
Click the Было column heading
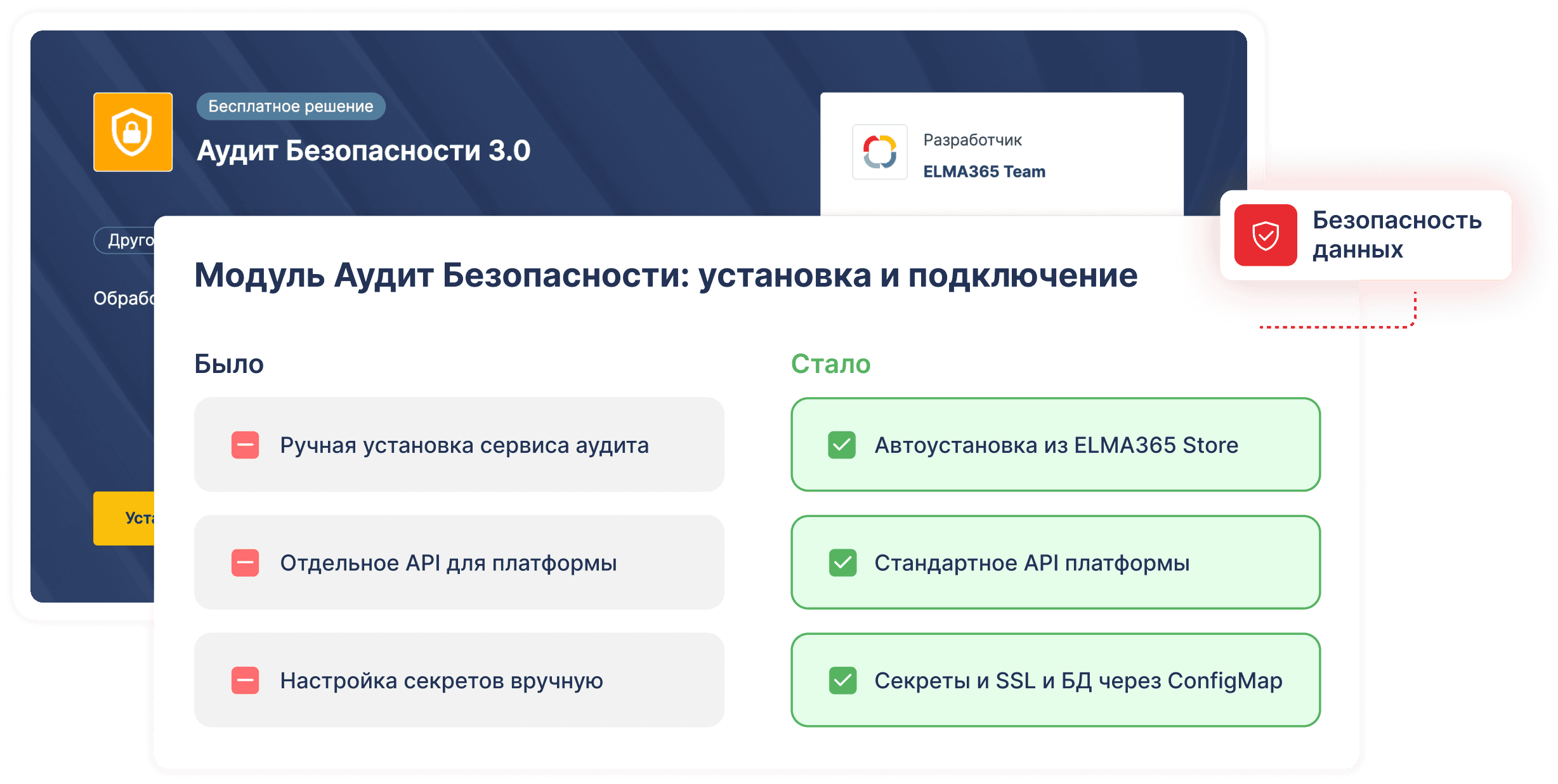point(228,363)
